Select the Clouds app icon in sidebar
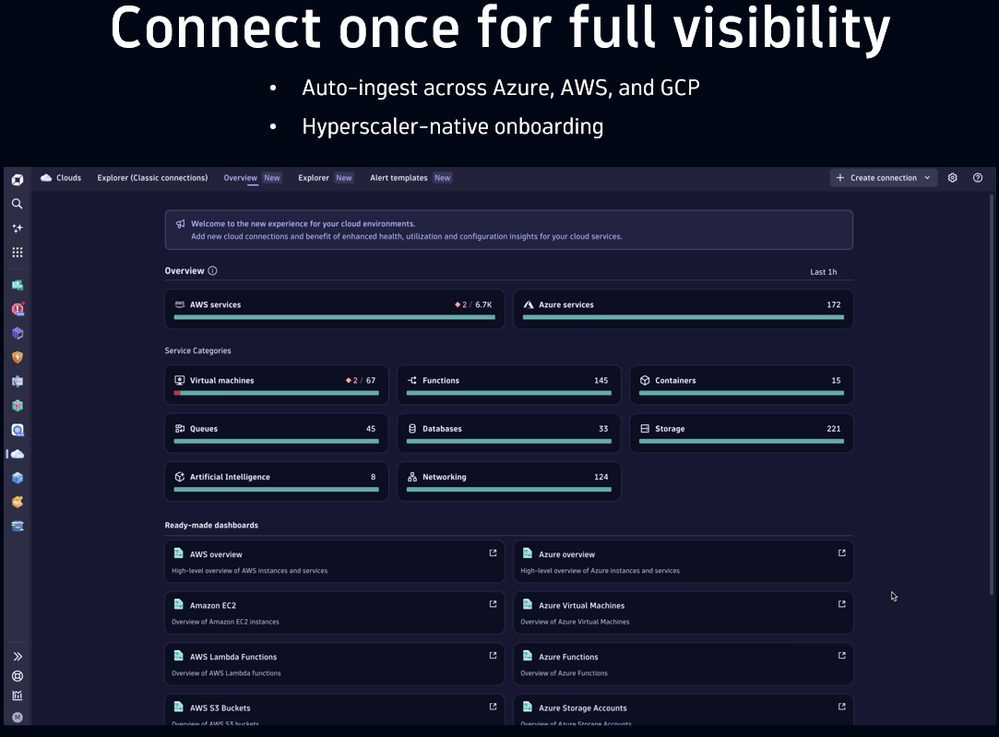 [x=17, y=454]
